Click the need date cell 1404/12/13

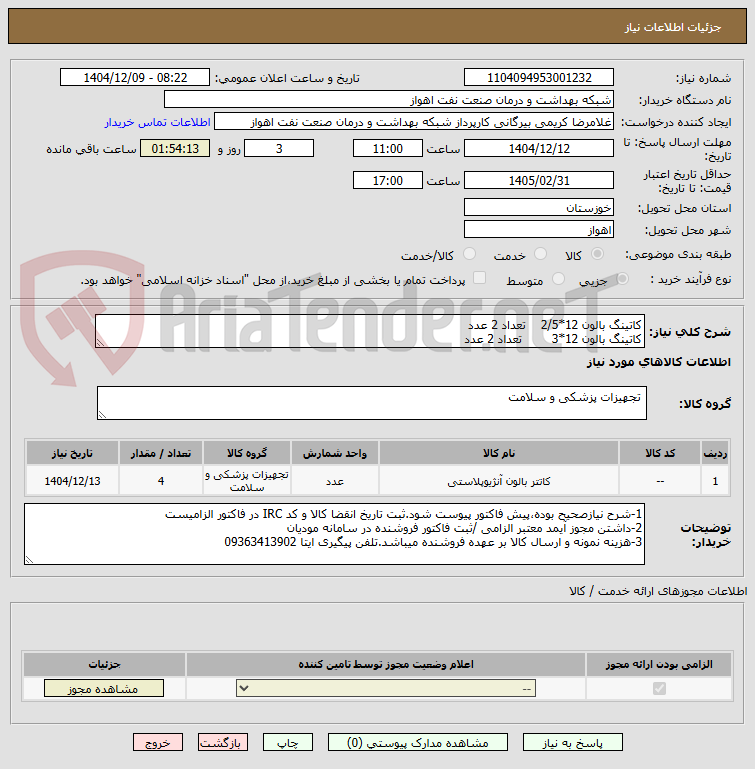72,481
